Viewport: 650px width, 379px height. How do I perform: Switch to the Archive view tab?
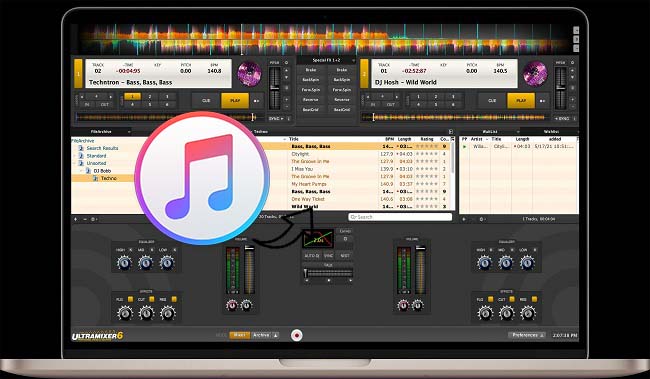(x=261, y=335)
